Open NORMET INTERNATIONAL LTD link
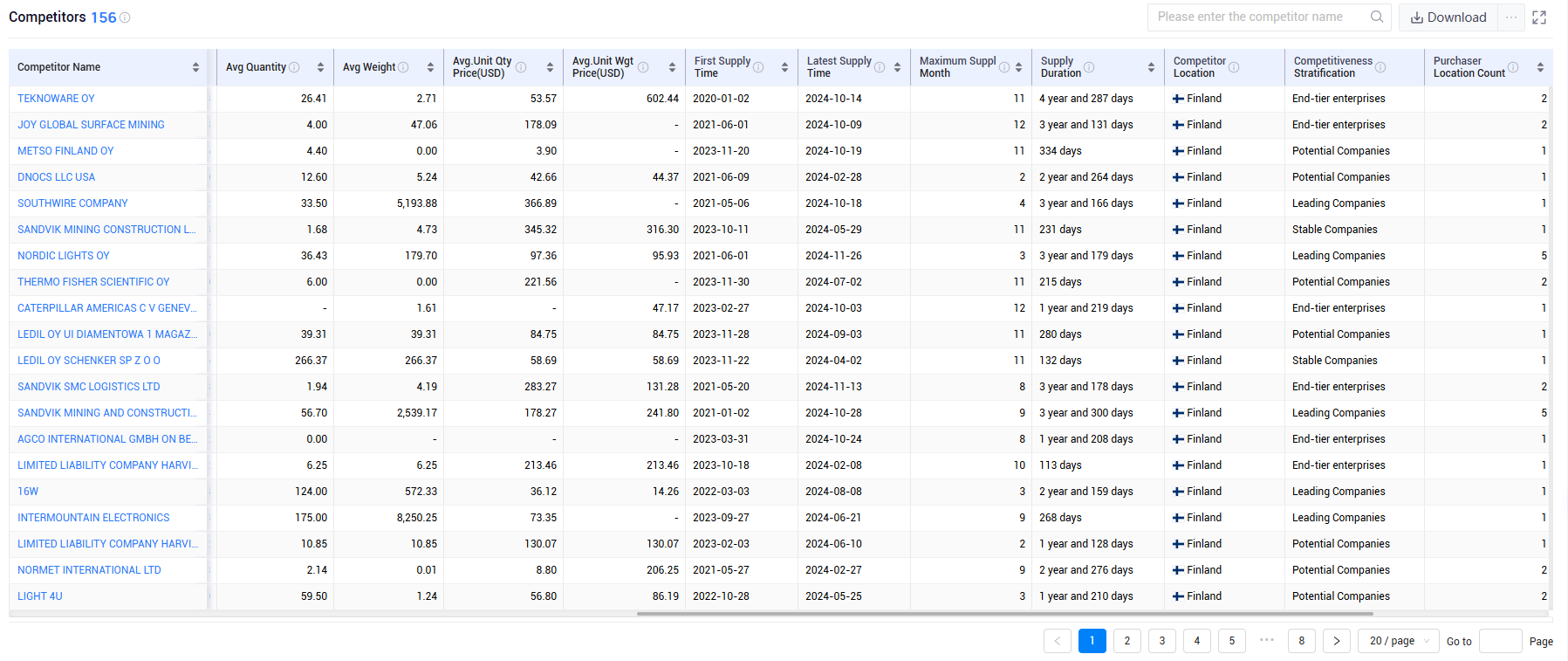This screenshot has height=661, width=1568. [89, 570]
